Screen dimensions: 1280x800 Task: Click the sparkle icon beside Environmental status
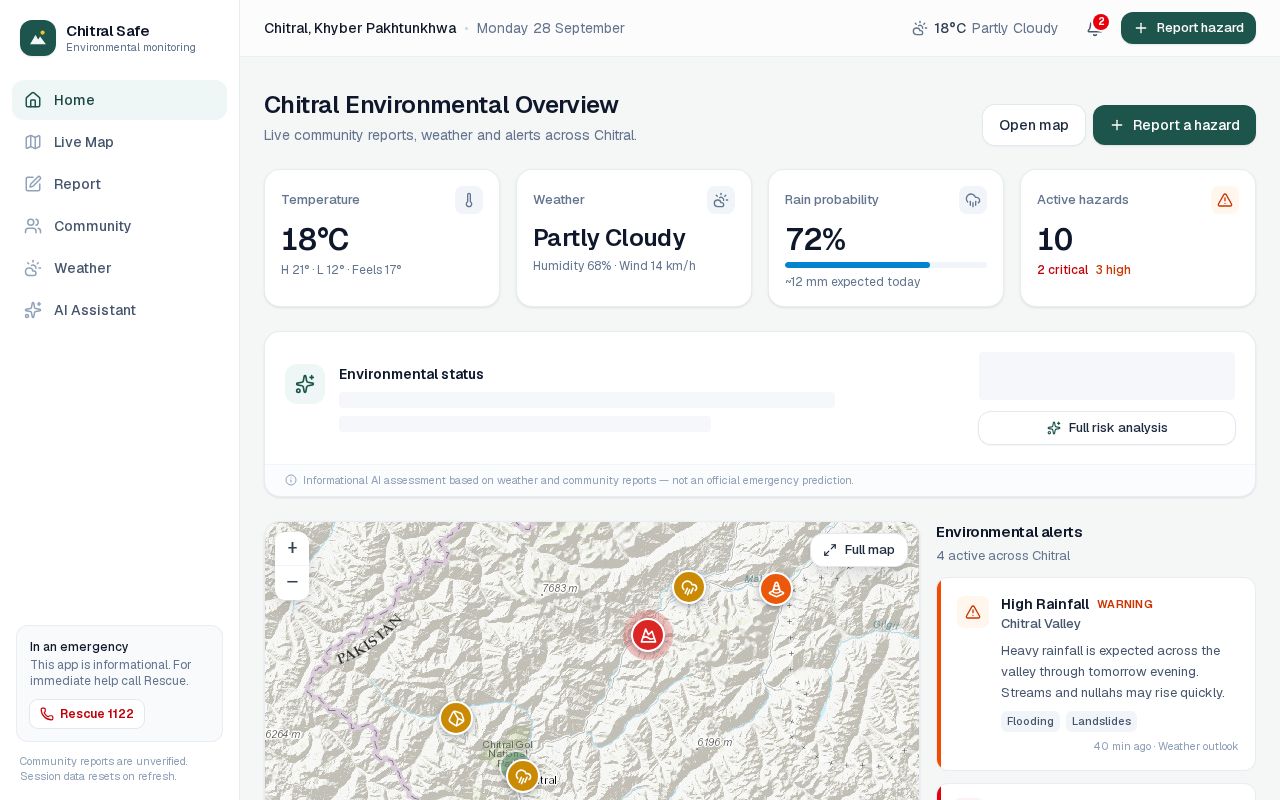pos(305,384)
